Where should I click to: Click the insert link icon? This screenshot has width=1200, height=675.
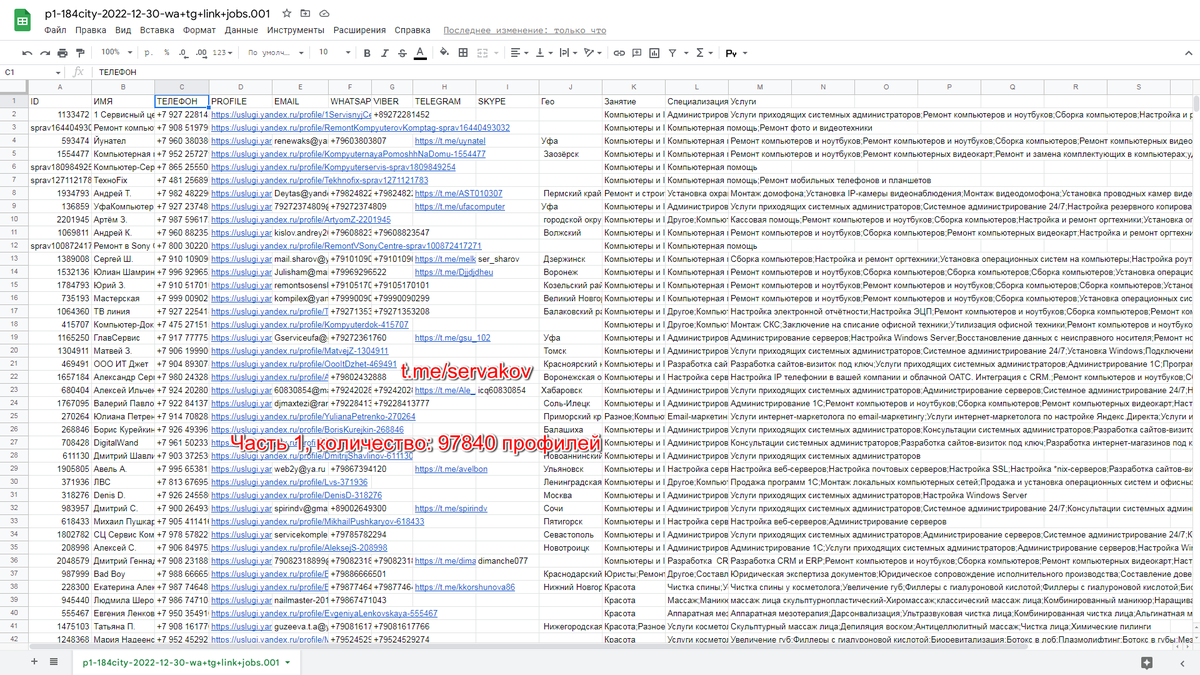coord(619,52)
